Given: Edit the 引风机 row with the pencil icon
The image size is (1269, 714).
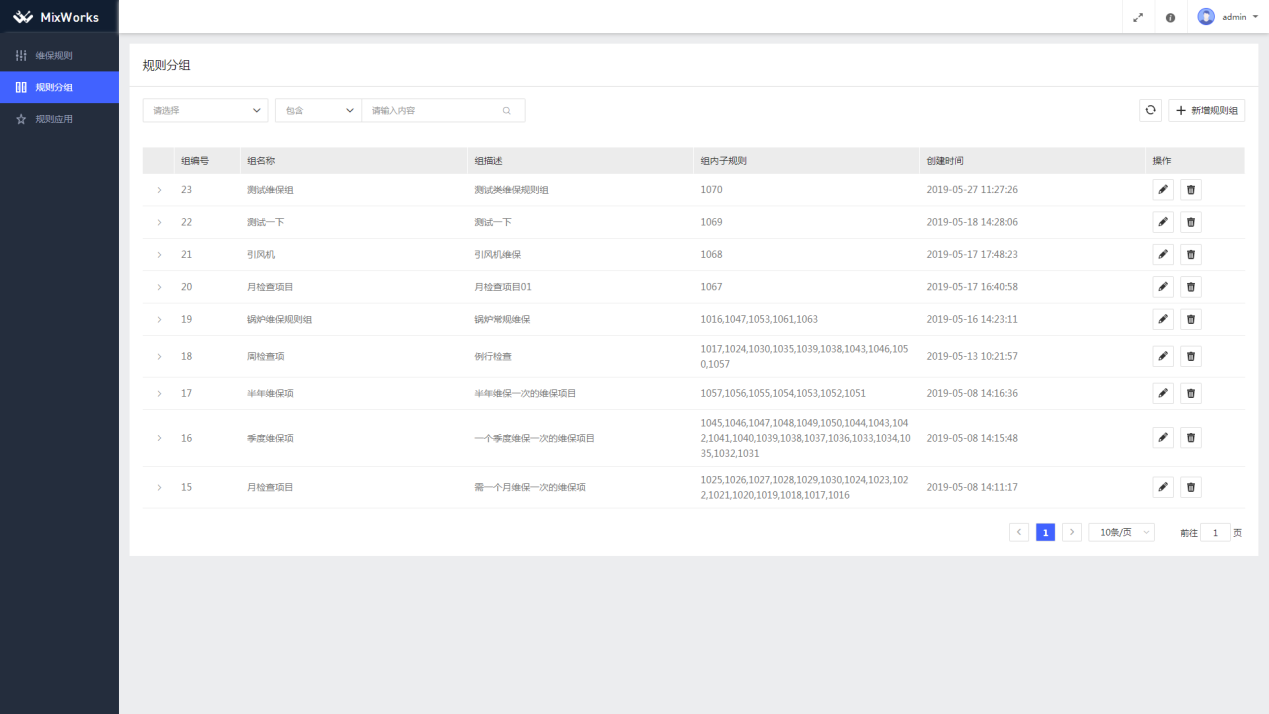Looking at the screenshot, I should click(1162, 255).
